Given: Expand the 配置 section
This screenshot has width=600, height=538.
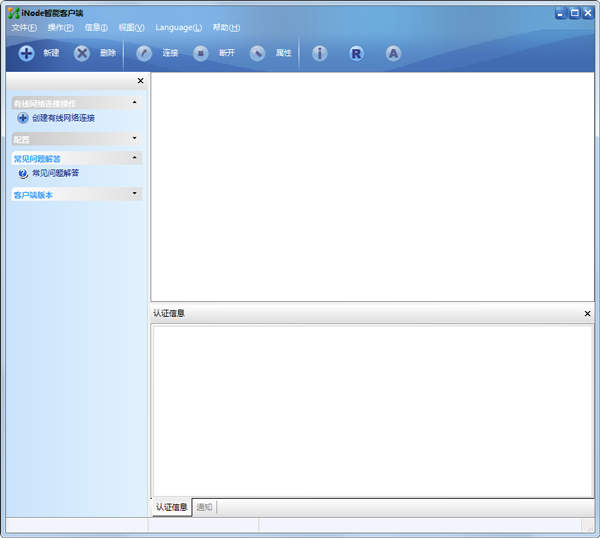Looking at the screenshot, I should tap(134, 138).
